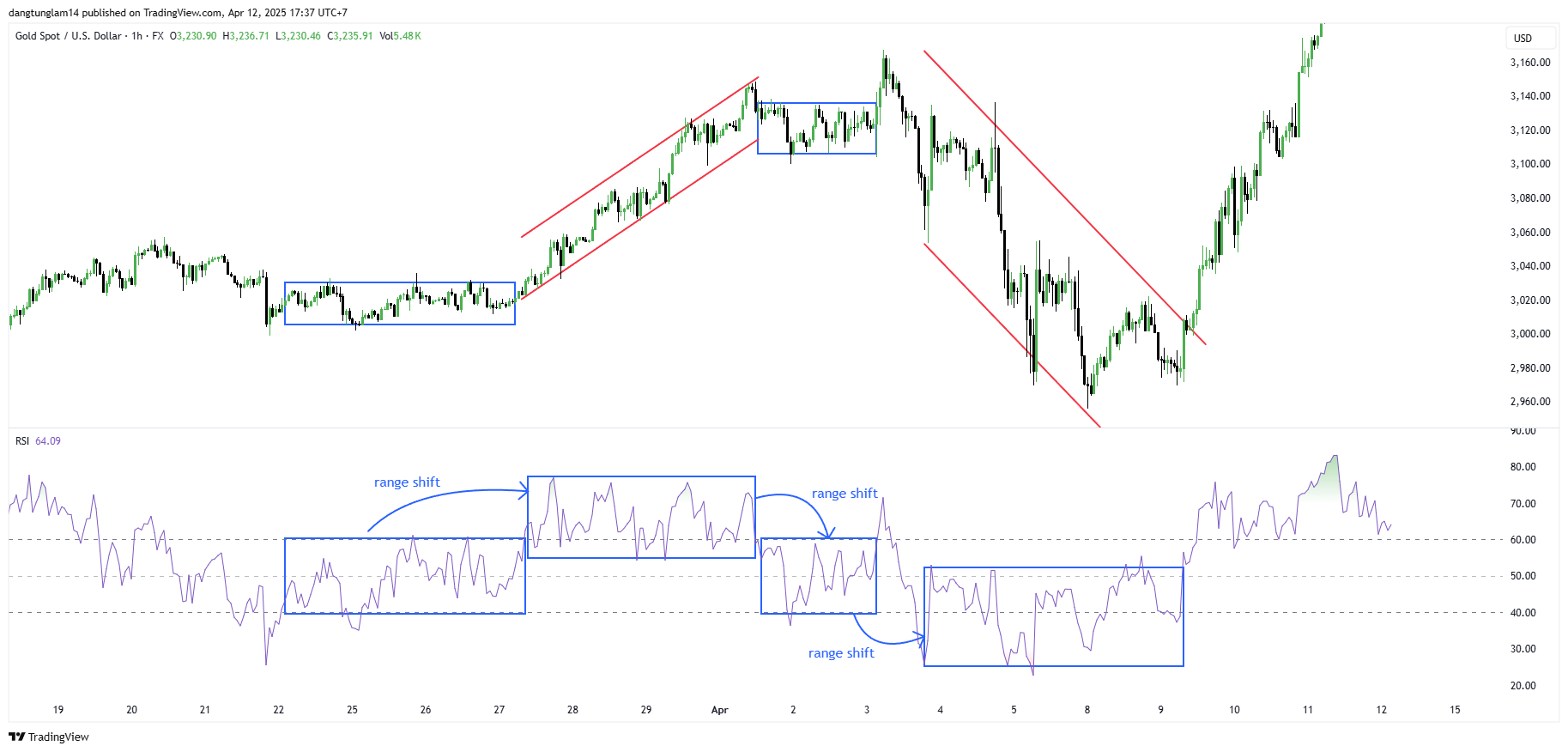This screenshot has height=752, width=1568.
Task: Click the Gold Spot / U.S. Dollar title
Action: point(69,36)
